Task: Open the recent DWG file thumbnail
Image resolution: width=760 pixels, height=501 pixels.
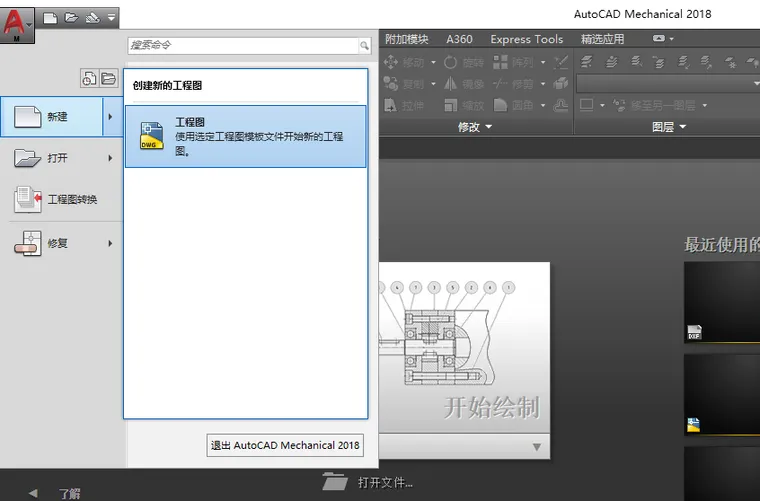Action: pos(722,395)
